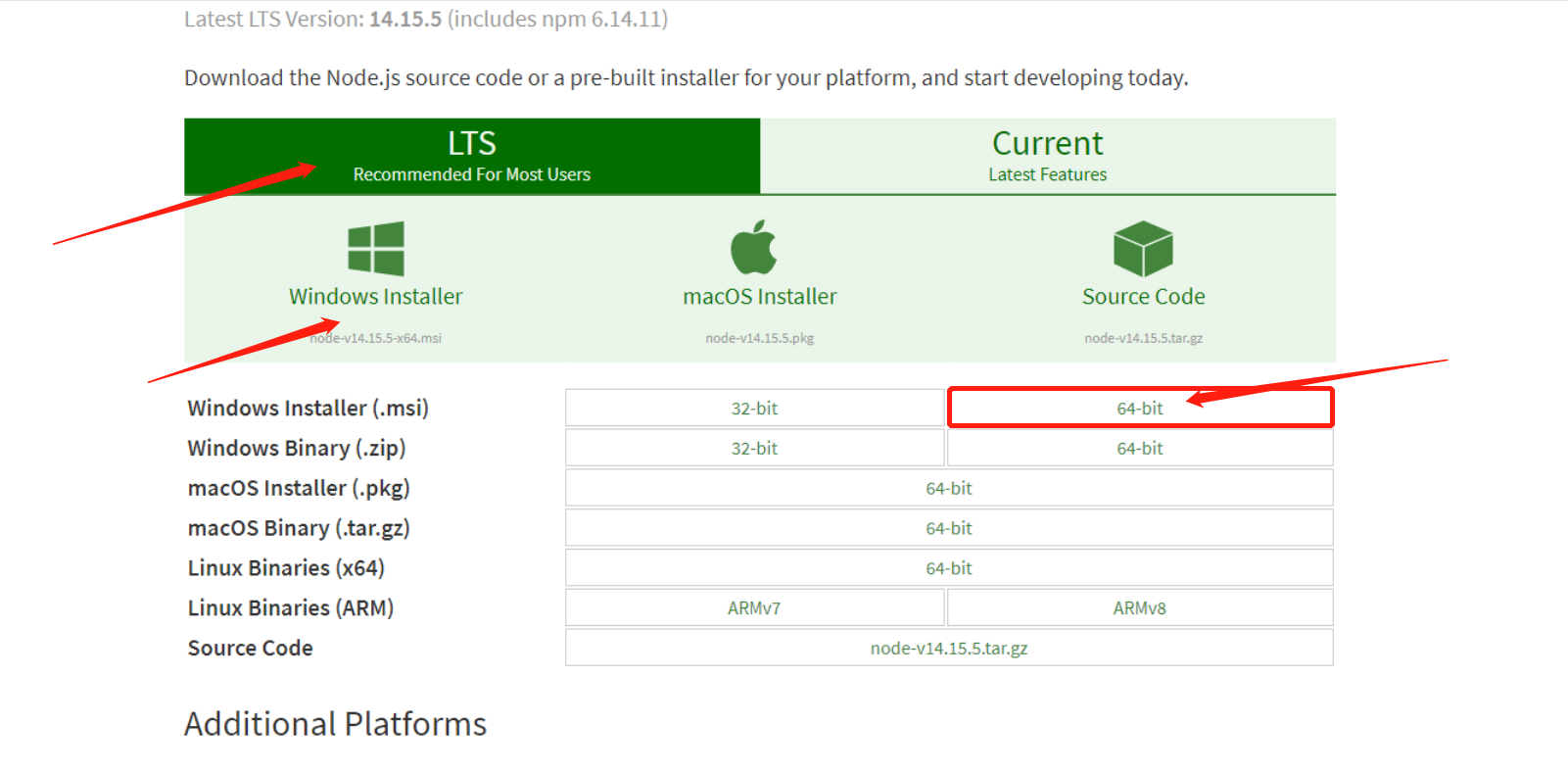Click node-v14.15.5.tar.gz under Source Code icon
Image resolution: width=1568 pixels, height=773 pixels.
[1144, 338]
